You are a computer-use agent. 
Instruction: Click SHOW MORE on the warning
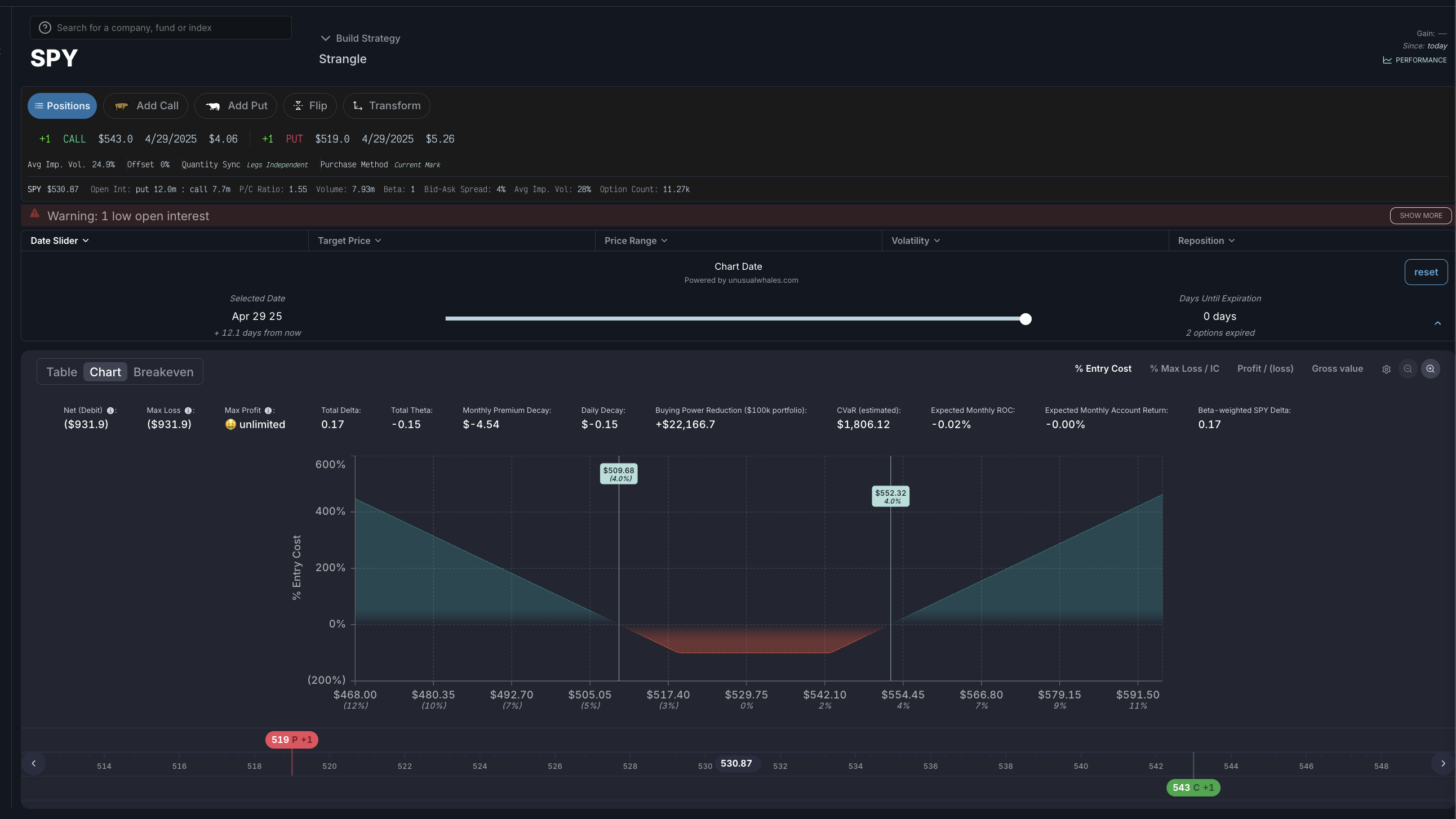[x=1421, y=215]
